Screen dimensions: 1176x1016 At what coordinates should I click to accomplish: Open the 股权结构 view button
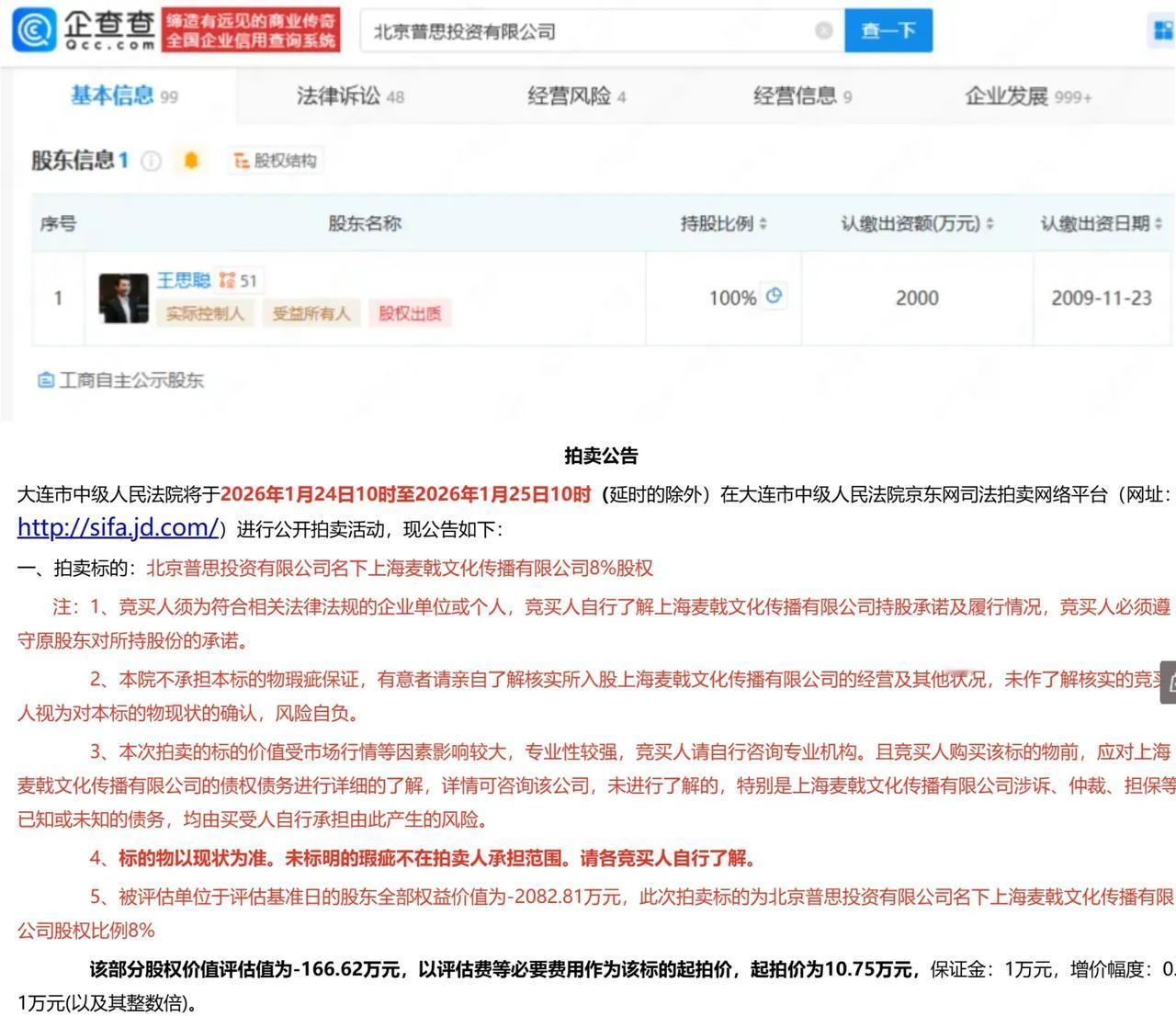[x=276, y=161]
